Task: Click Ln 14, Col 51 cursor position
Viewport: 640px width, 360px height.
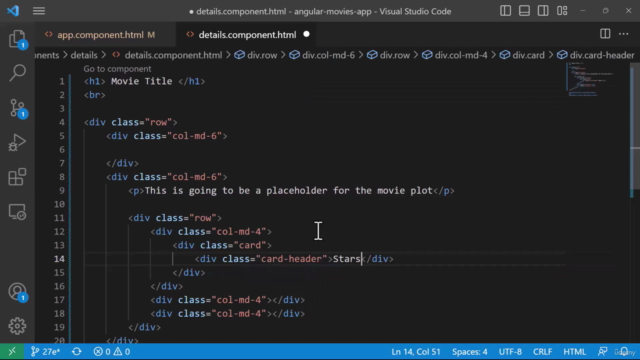Action: click(x=416, y=351)
